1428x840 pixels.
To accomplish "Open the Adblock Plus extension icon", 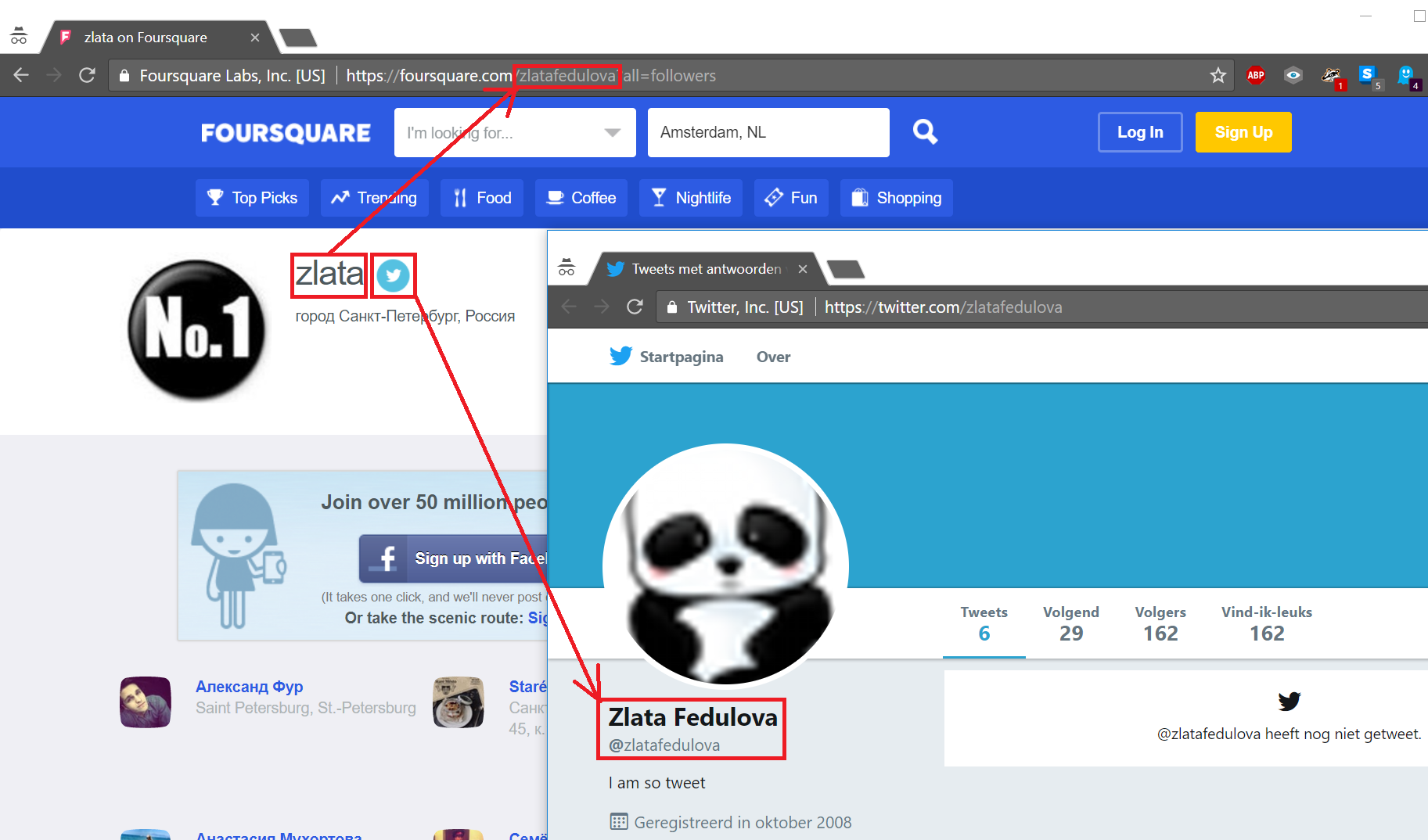I will [1256, 76].
